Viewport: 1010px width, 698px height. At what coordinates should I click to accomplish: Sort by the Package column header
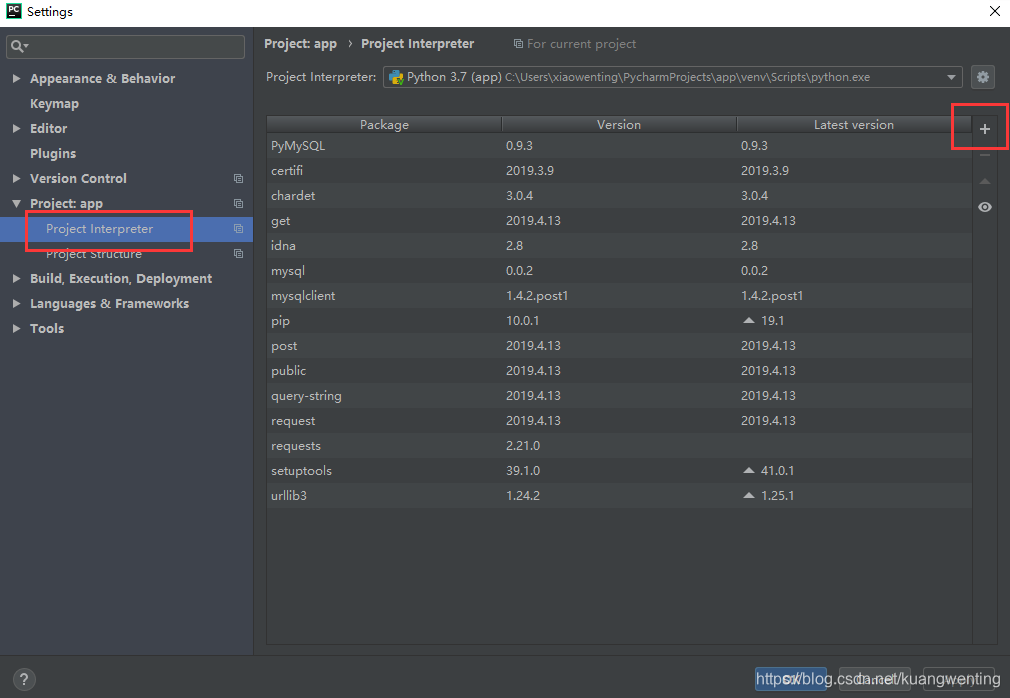[384, 125]
